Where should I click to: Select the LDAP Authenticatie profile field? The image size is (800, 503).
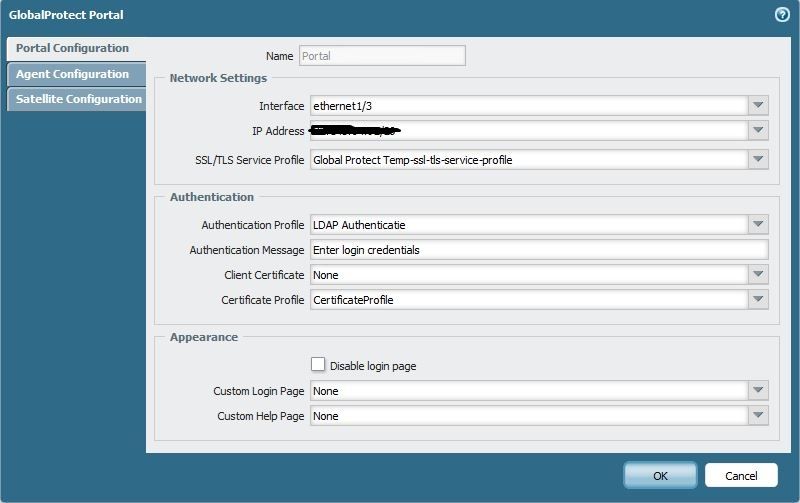tap(527, 225)
